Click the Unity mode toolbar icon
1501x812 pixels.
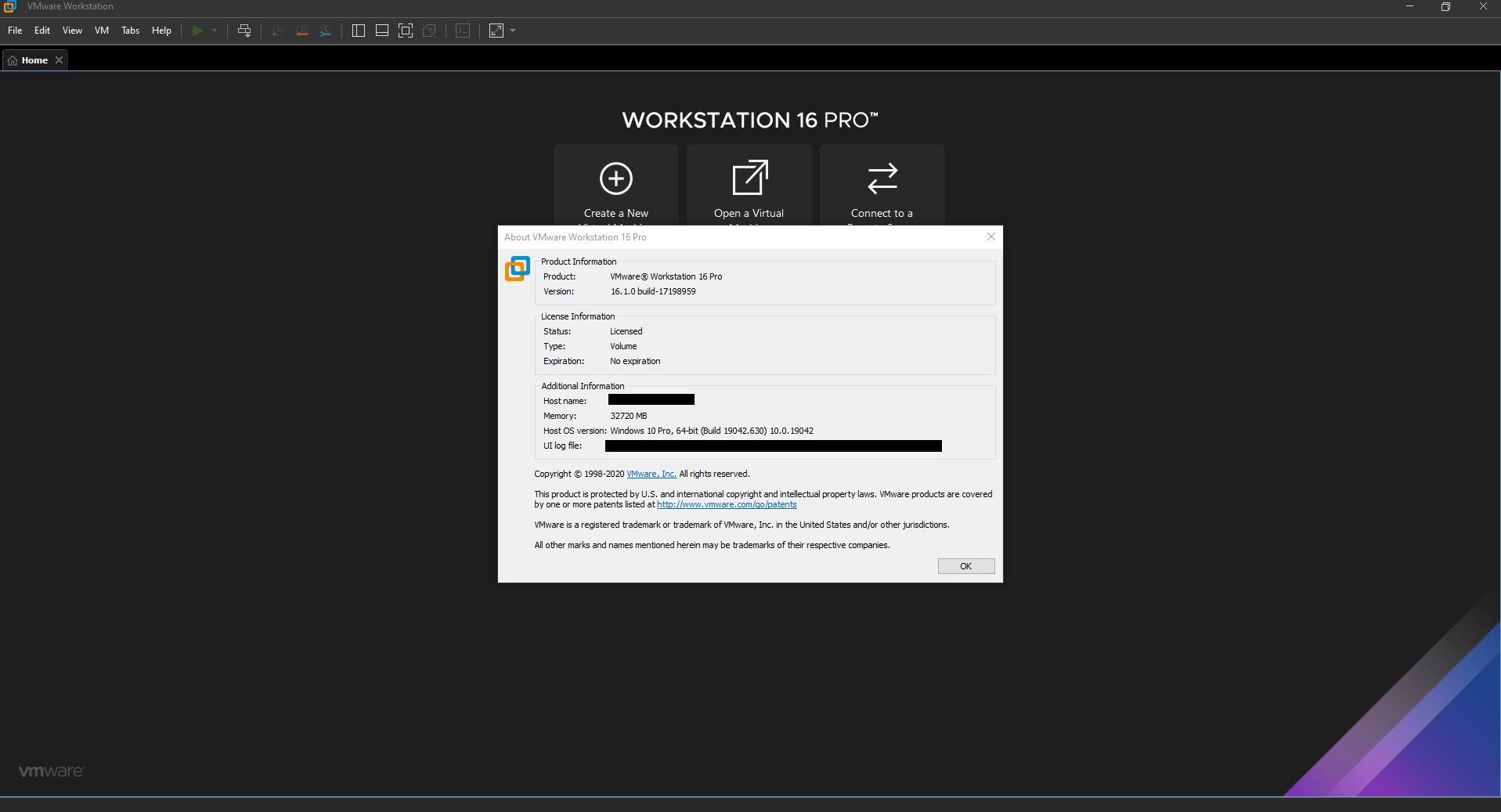[429, 31]
